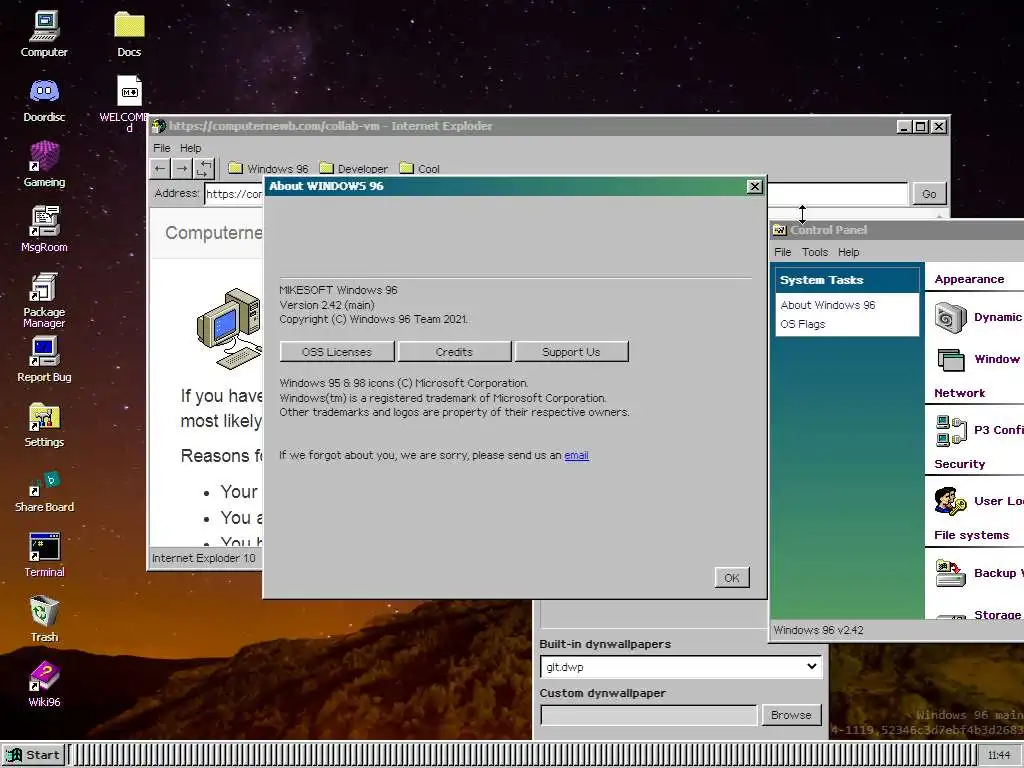Open the Developer bookmark folder

click(353, 168)
